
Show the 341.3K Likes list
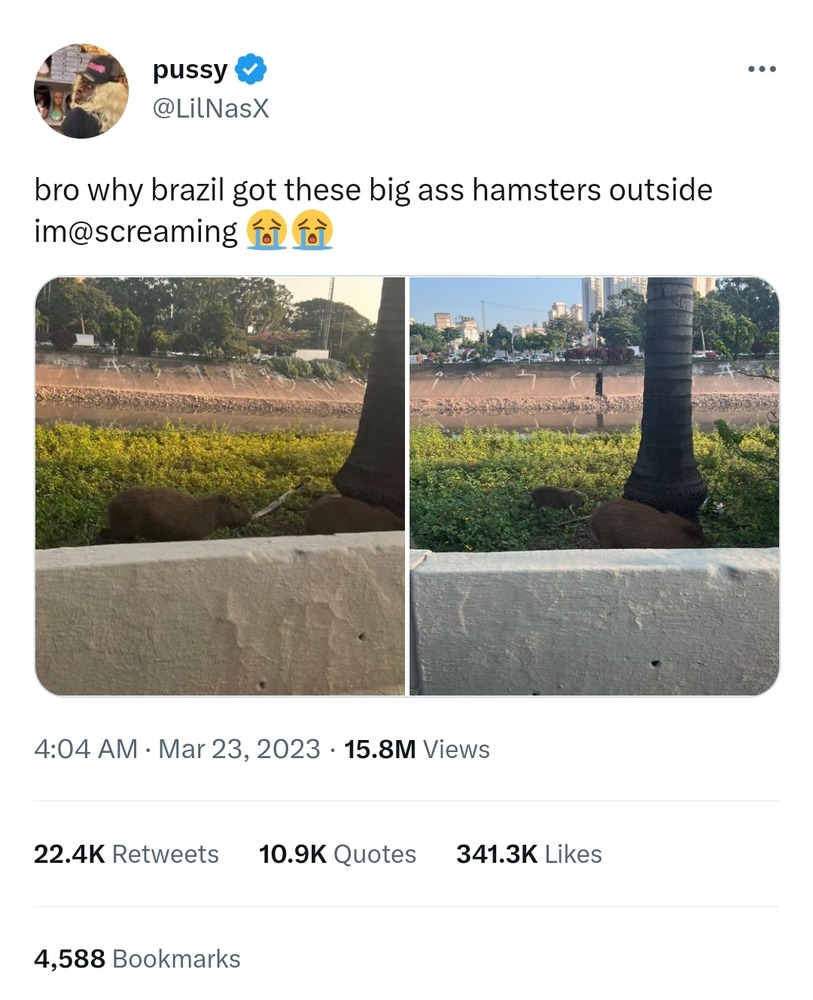529,854
